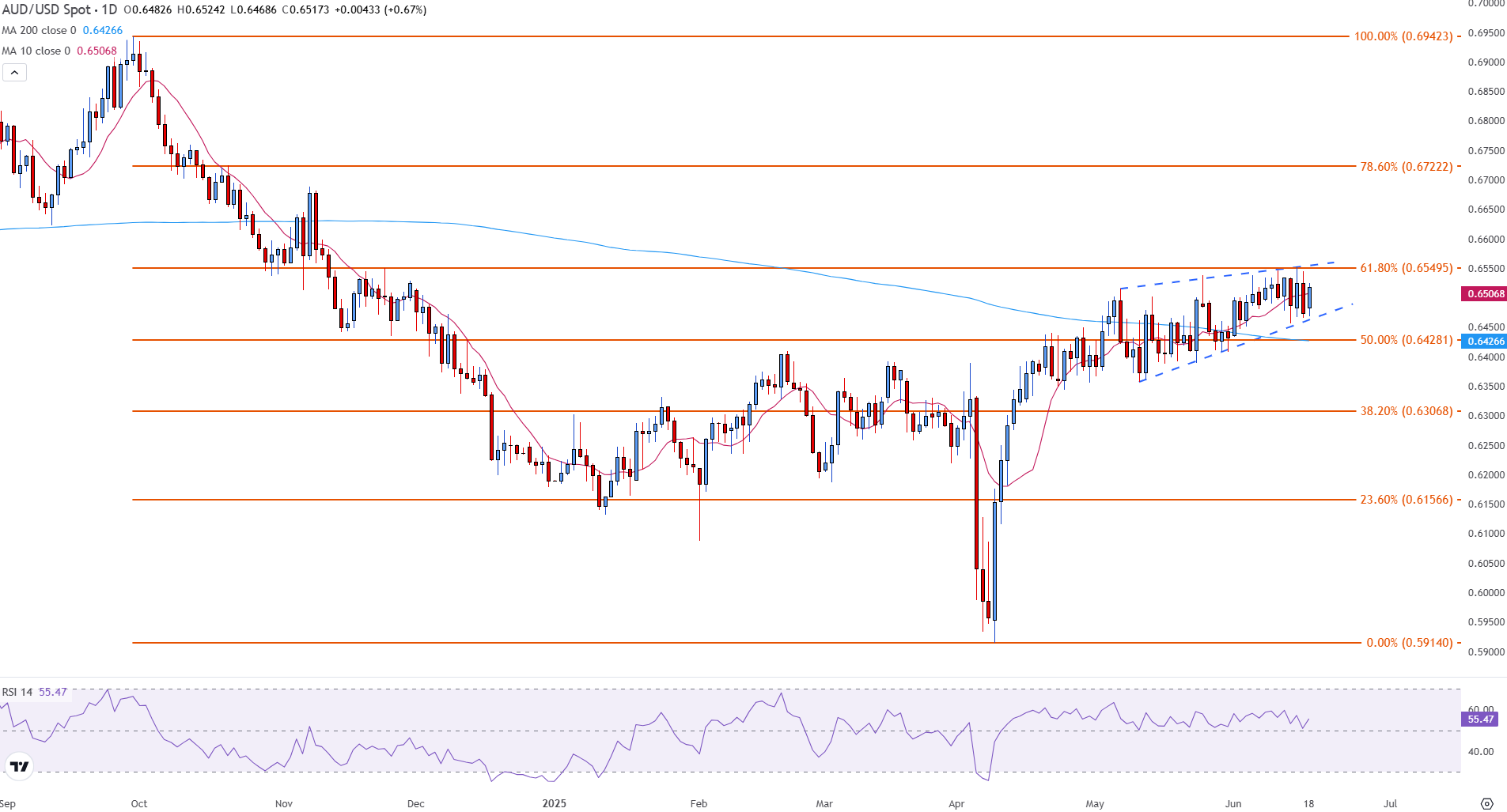Viewport: 1507px width, 812px height.
Task: Select the 38.20% Fibonacci level label
Action: coord(1406,411)
